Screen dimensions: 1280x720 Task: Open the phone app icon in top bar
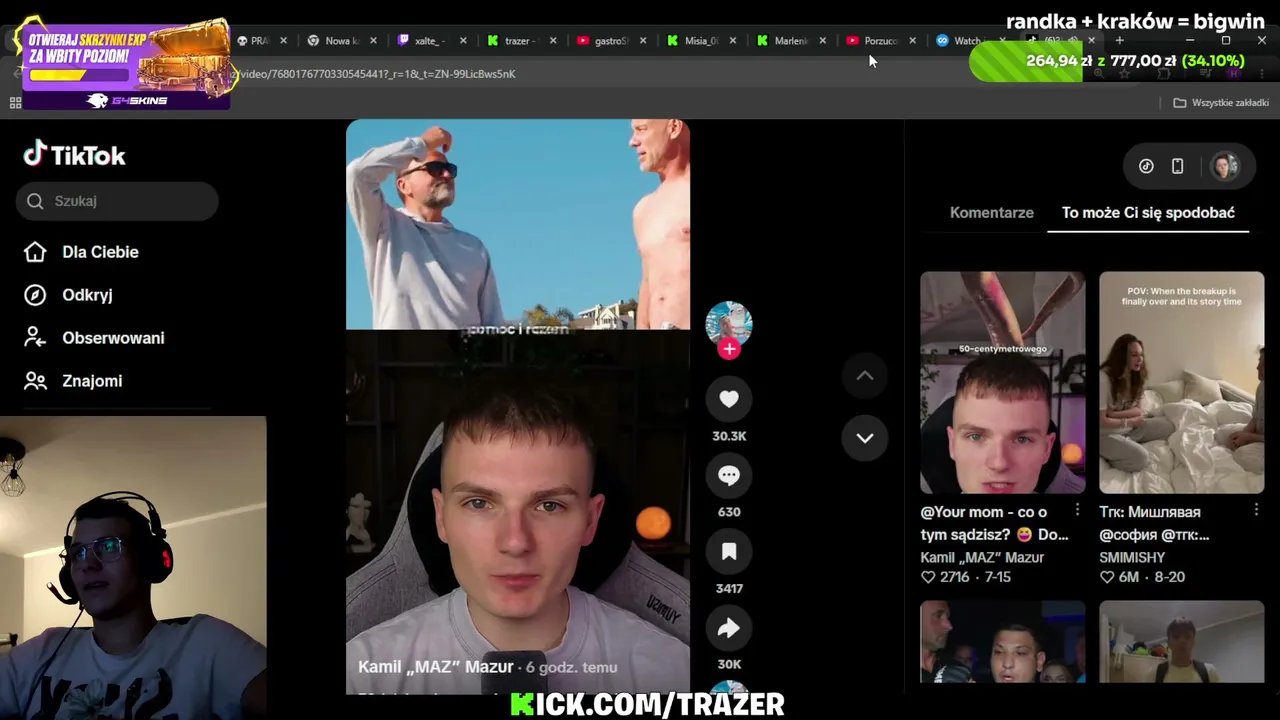coord(1178,167)
